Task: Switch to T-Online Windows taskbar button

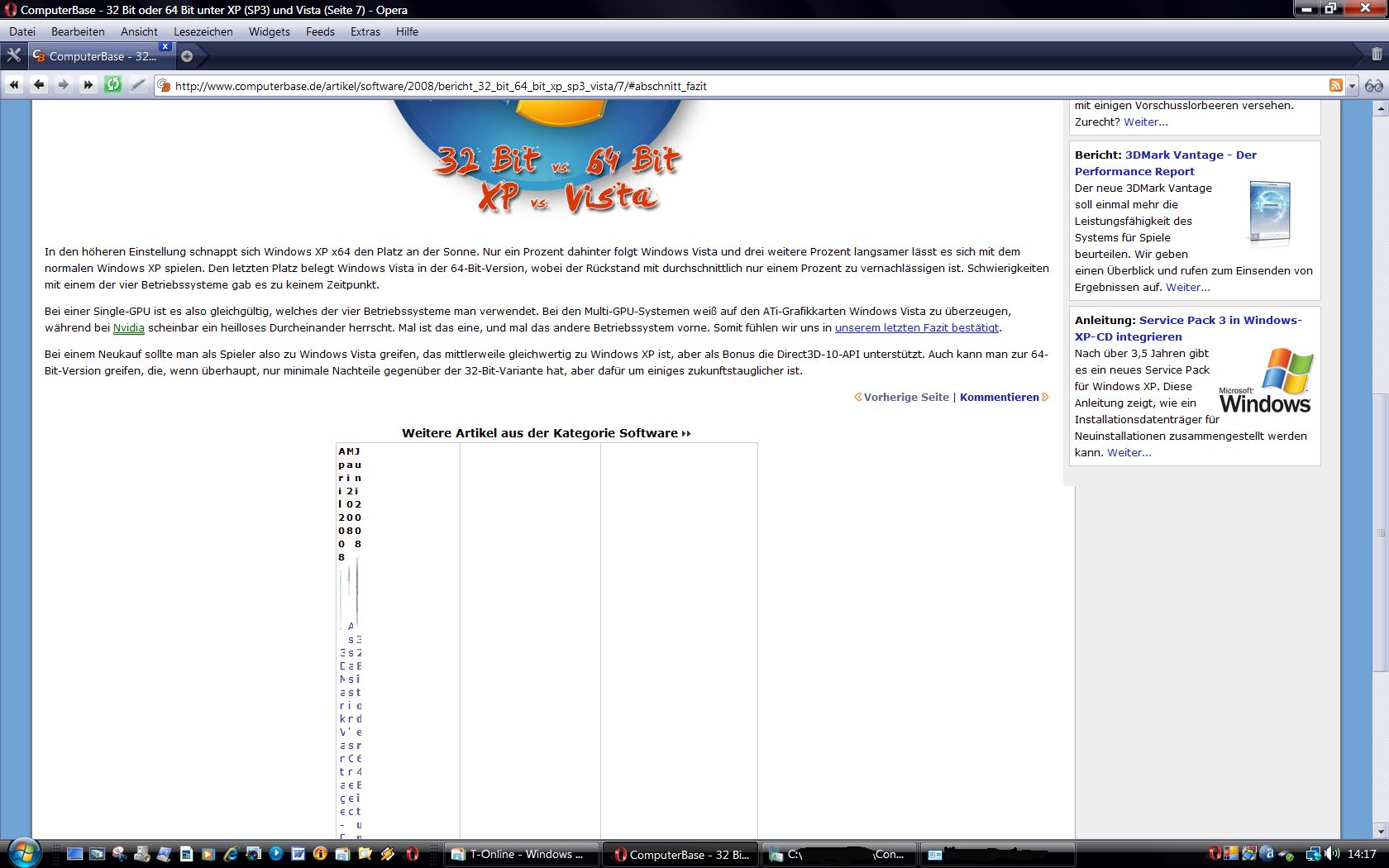Action: 520,855
